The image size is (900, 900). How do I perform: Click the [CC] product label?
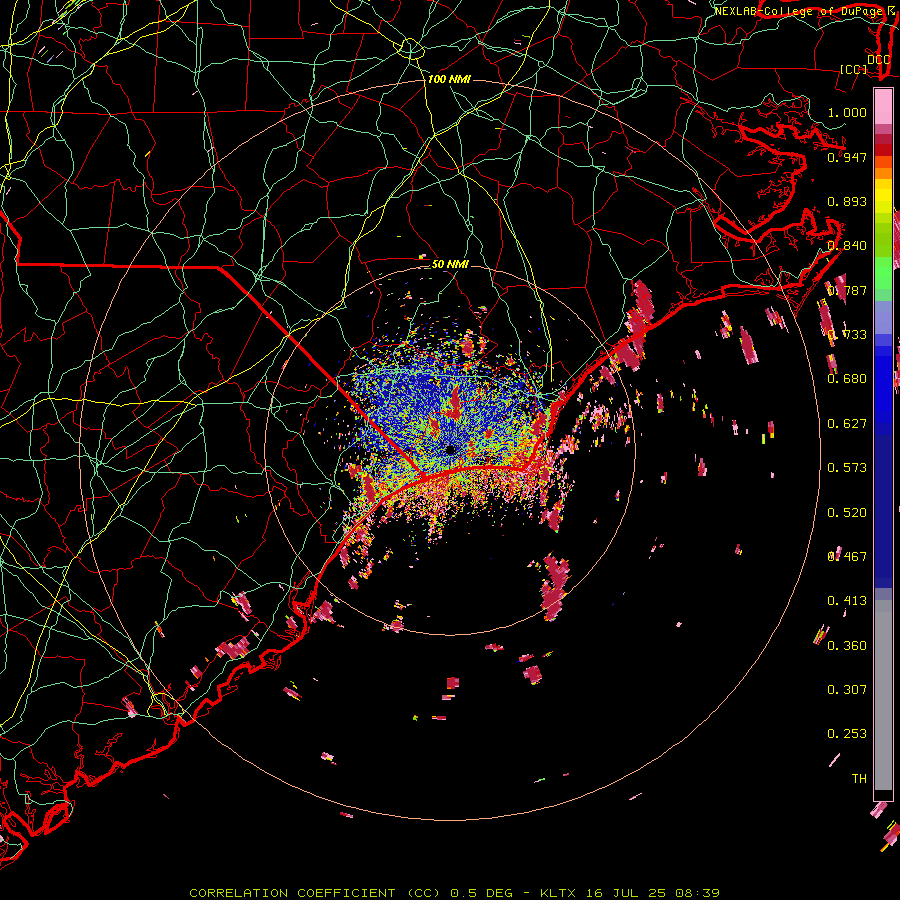(x=854, y=69)
